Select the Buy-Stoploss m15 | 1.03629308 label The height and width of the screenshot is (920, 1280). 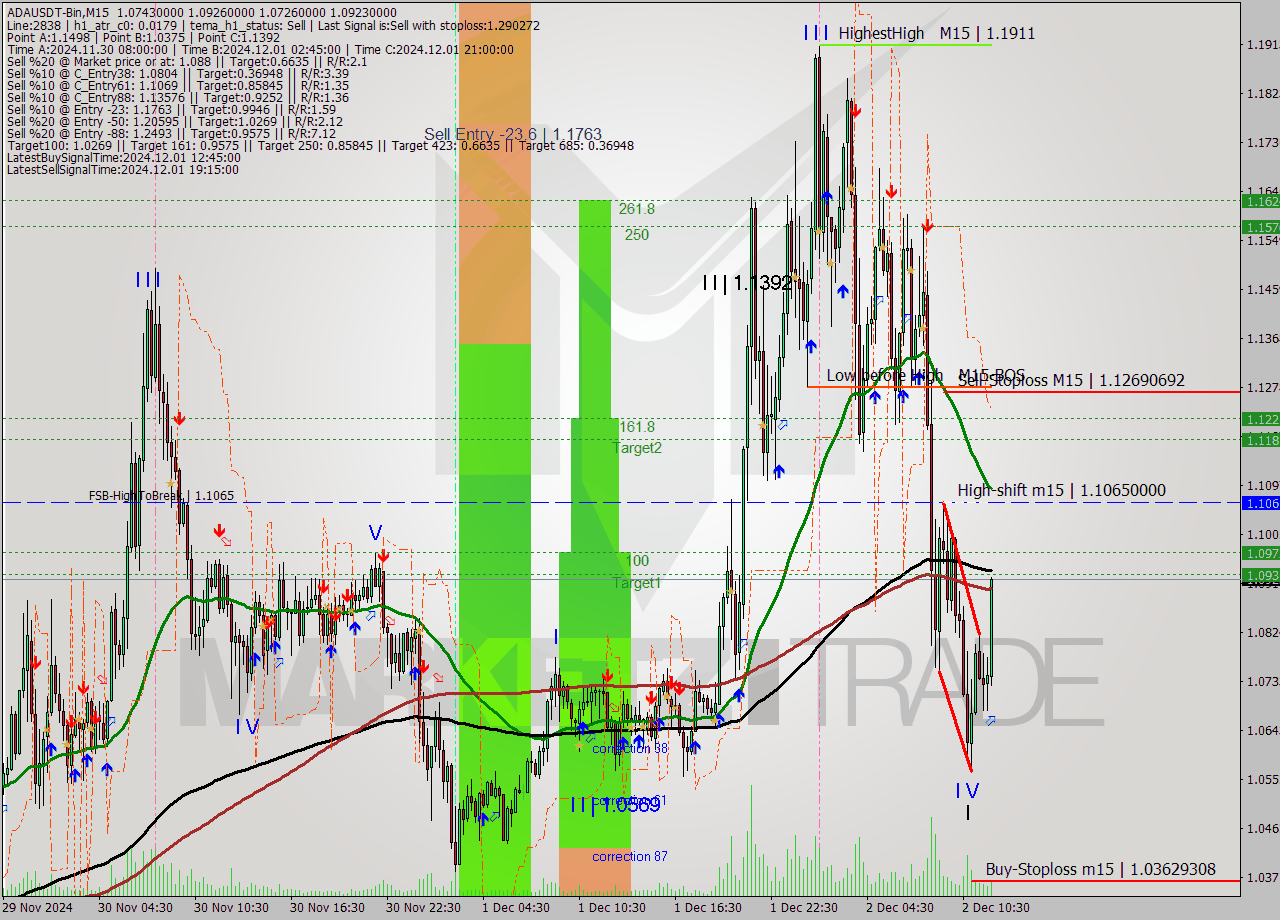(1100, 869)
